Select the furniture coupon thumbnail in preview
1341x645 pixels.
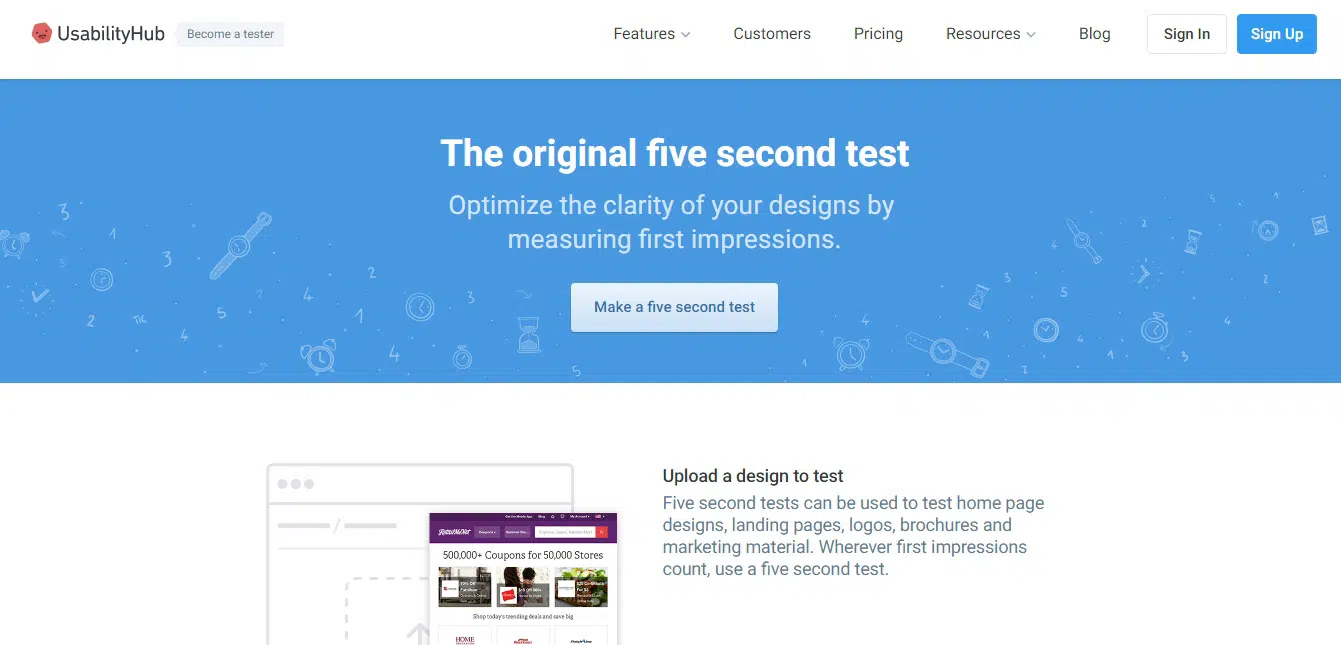(x=465, y=588)
